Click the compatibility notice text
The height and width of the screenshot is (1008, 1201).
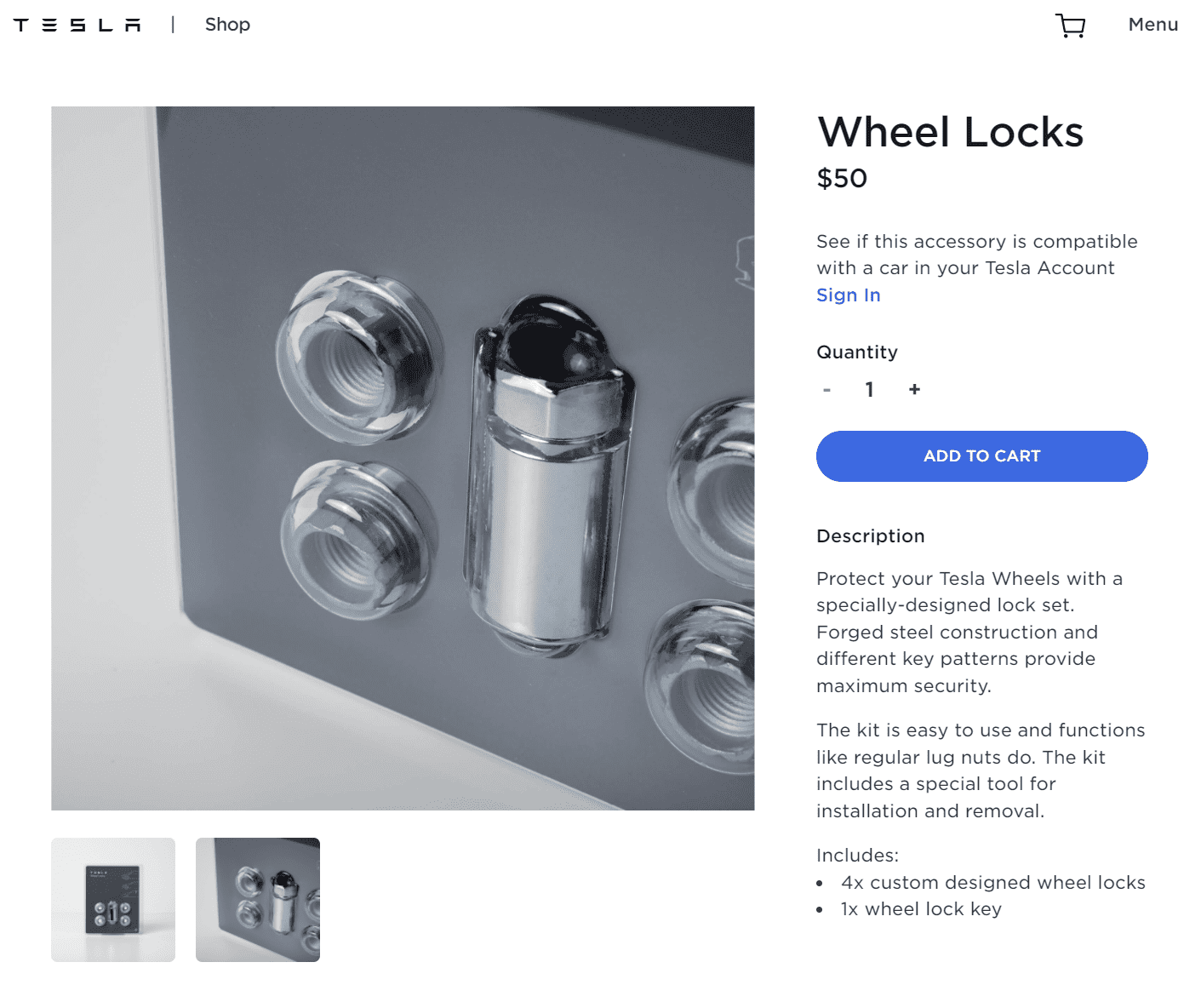976,254
